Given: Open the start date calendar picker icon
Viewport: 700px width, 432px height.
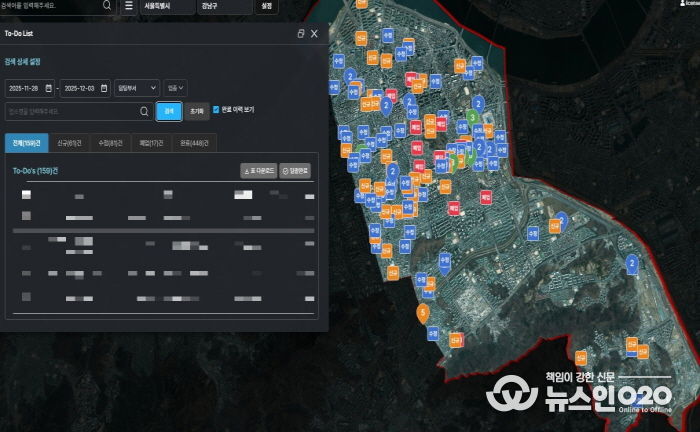Looking at the screenshot, I should pyautogui.click(x=50, y=88).
